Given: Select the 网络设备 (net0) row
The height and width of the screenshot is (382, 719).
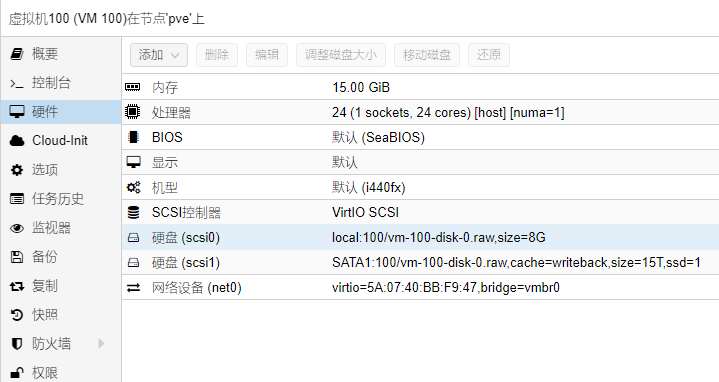Looking at the screenshot, I should pos(420,288).
